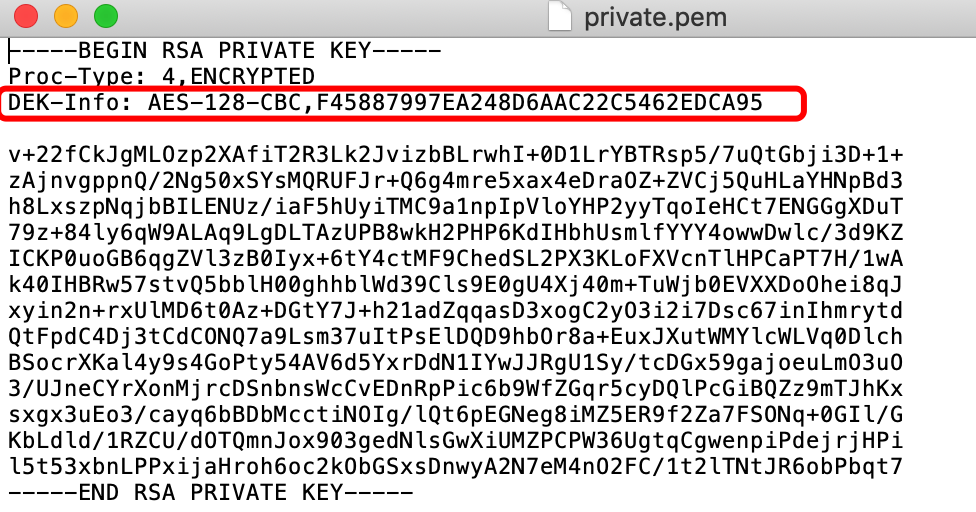Click the key line starting l5t53xbnLPPxija

point(456,467)
